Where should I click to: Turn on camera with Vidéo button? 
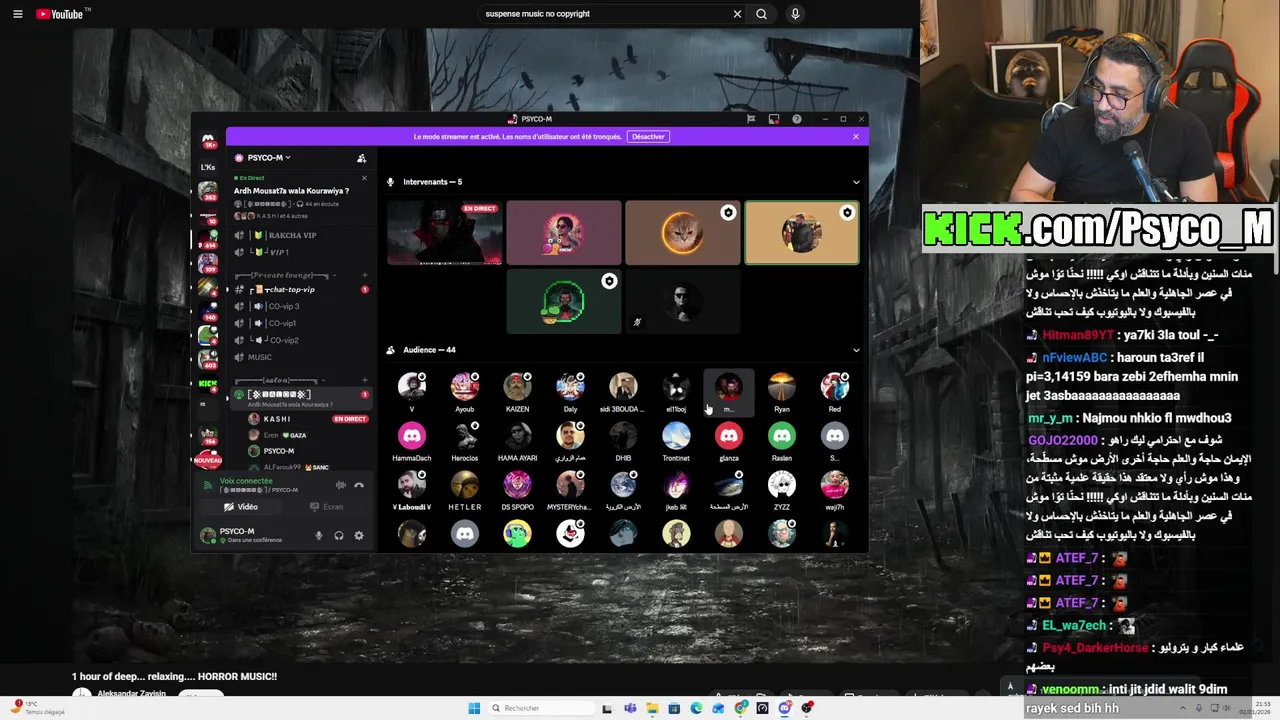coord(240,507)
